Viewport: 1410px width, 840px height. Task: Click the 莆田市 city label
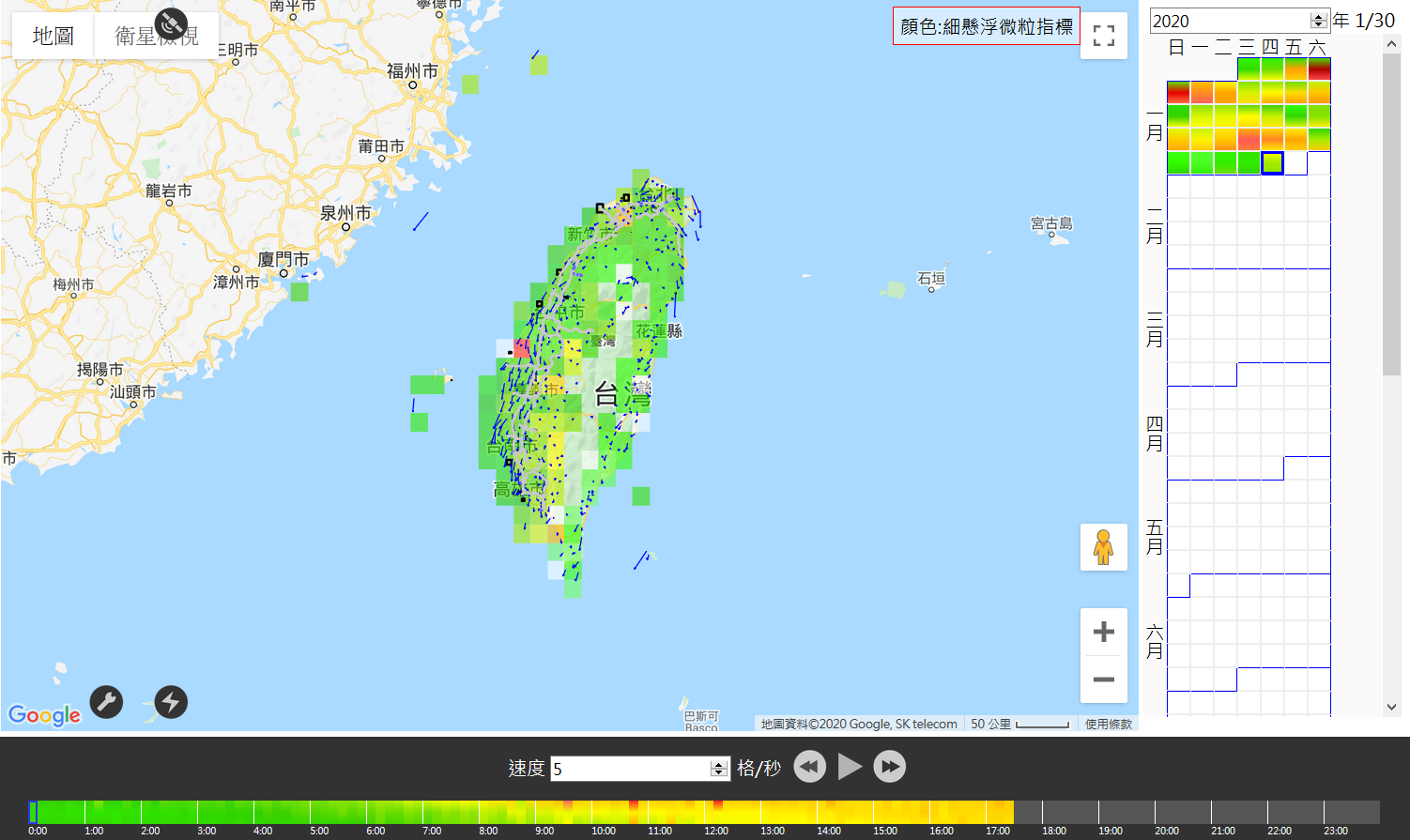click(381, 146)
